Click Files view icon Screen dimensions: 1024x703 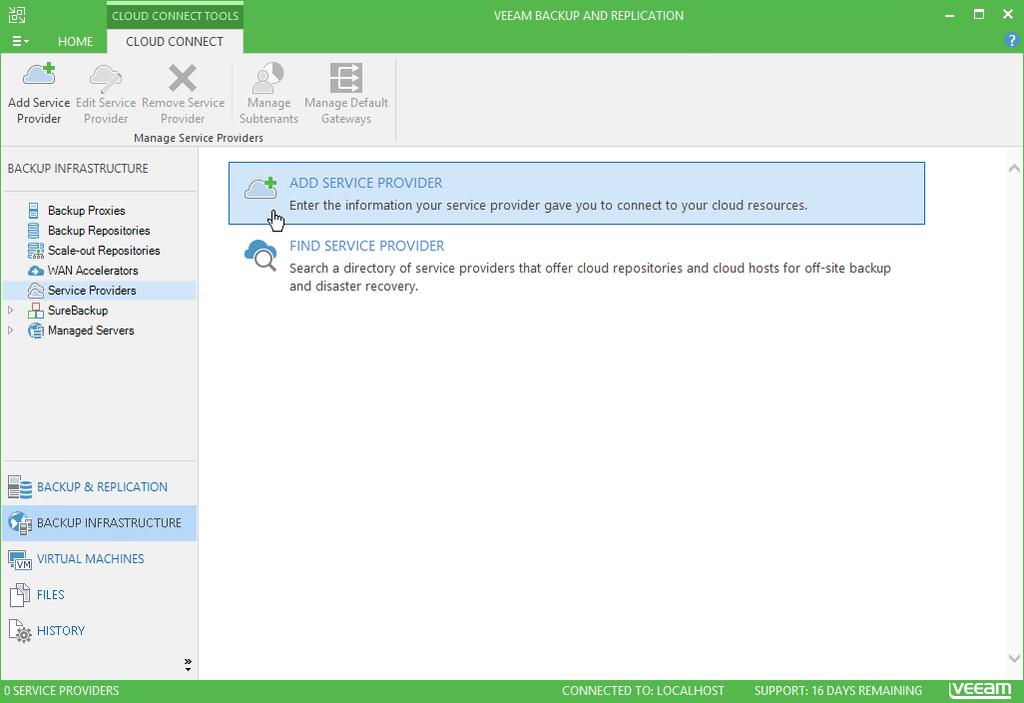click(x=20, y=595)
